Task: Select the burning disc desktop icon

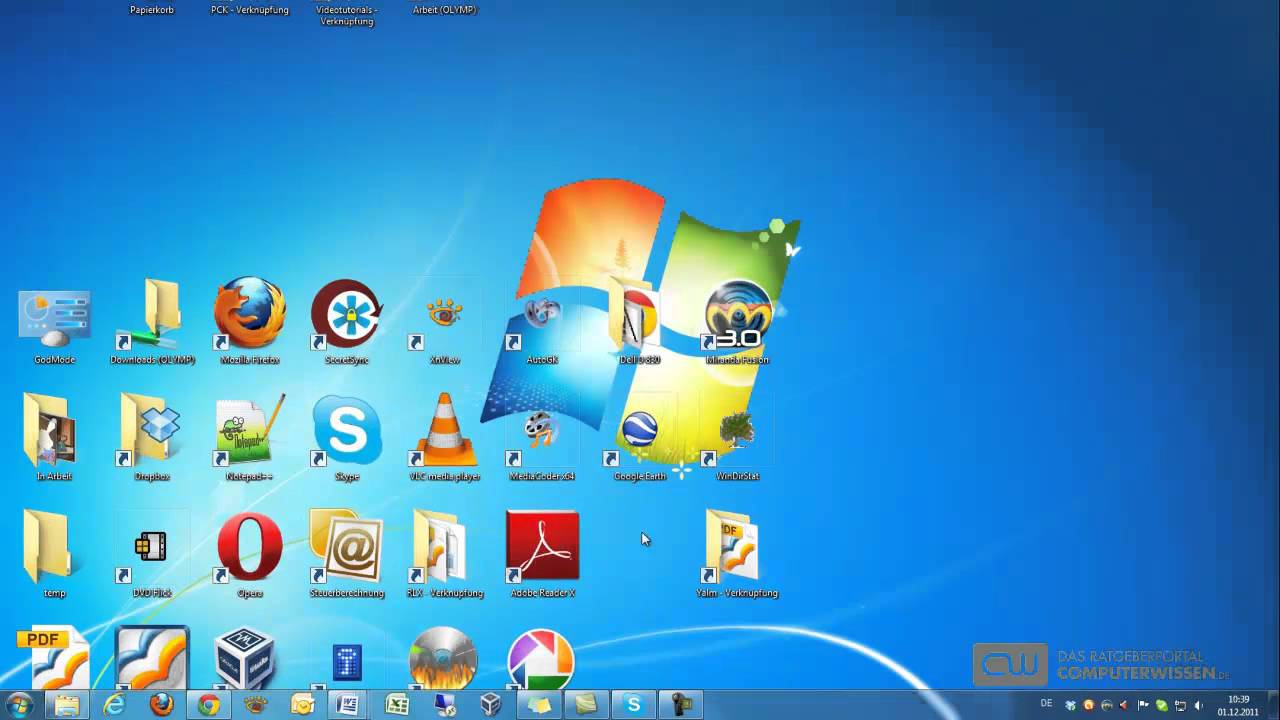Action: (x=443, y=658)
